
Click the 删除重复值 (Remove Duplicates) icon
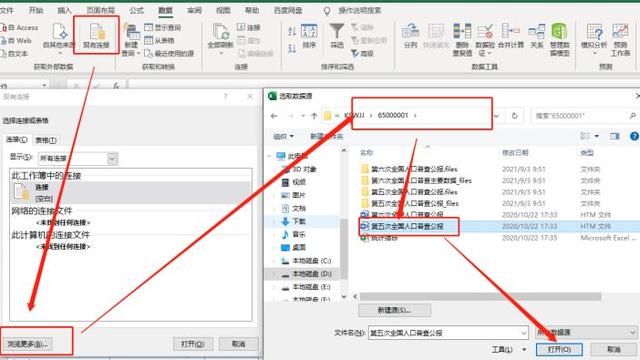pyautogui.click(x=462, y=40)
